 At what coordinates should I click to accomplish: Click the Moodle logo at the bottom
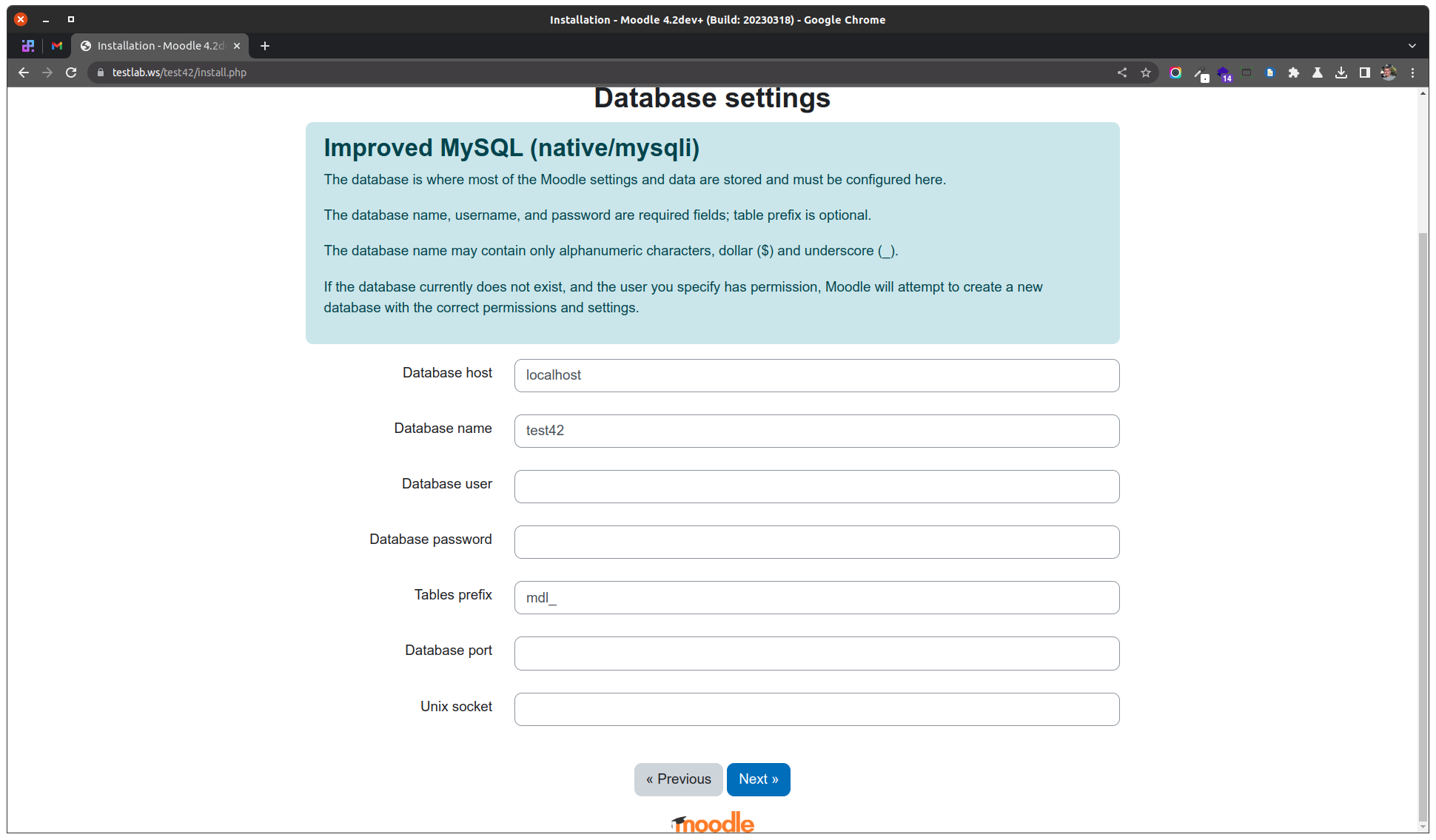point(712,822)
